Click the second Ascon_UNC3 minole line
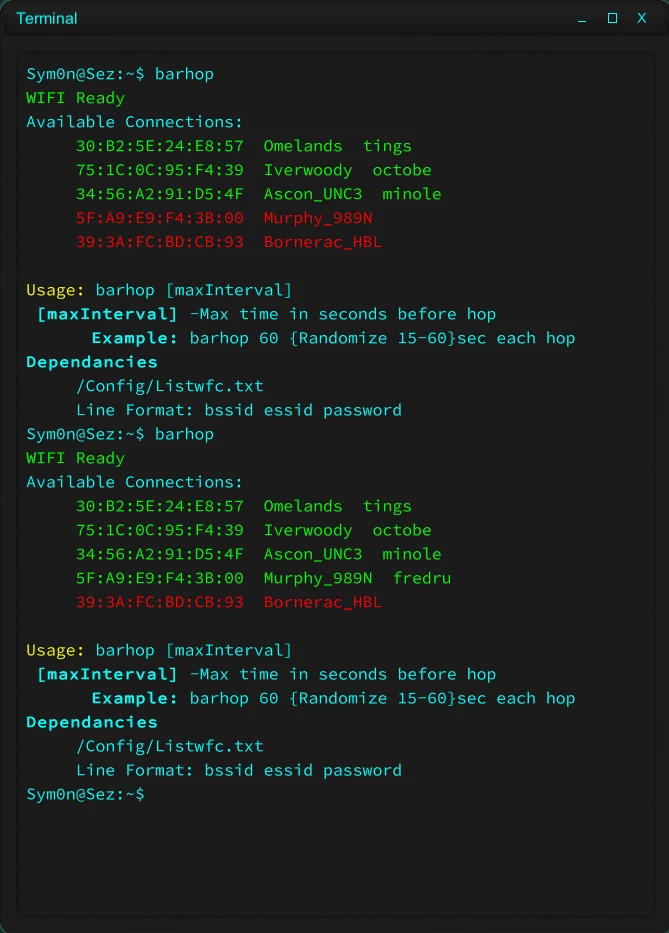This screenshot has height=933, width=669. click(x=258, y=554)
